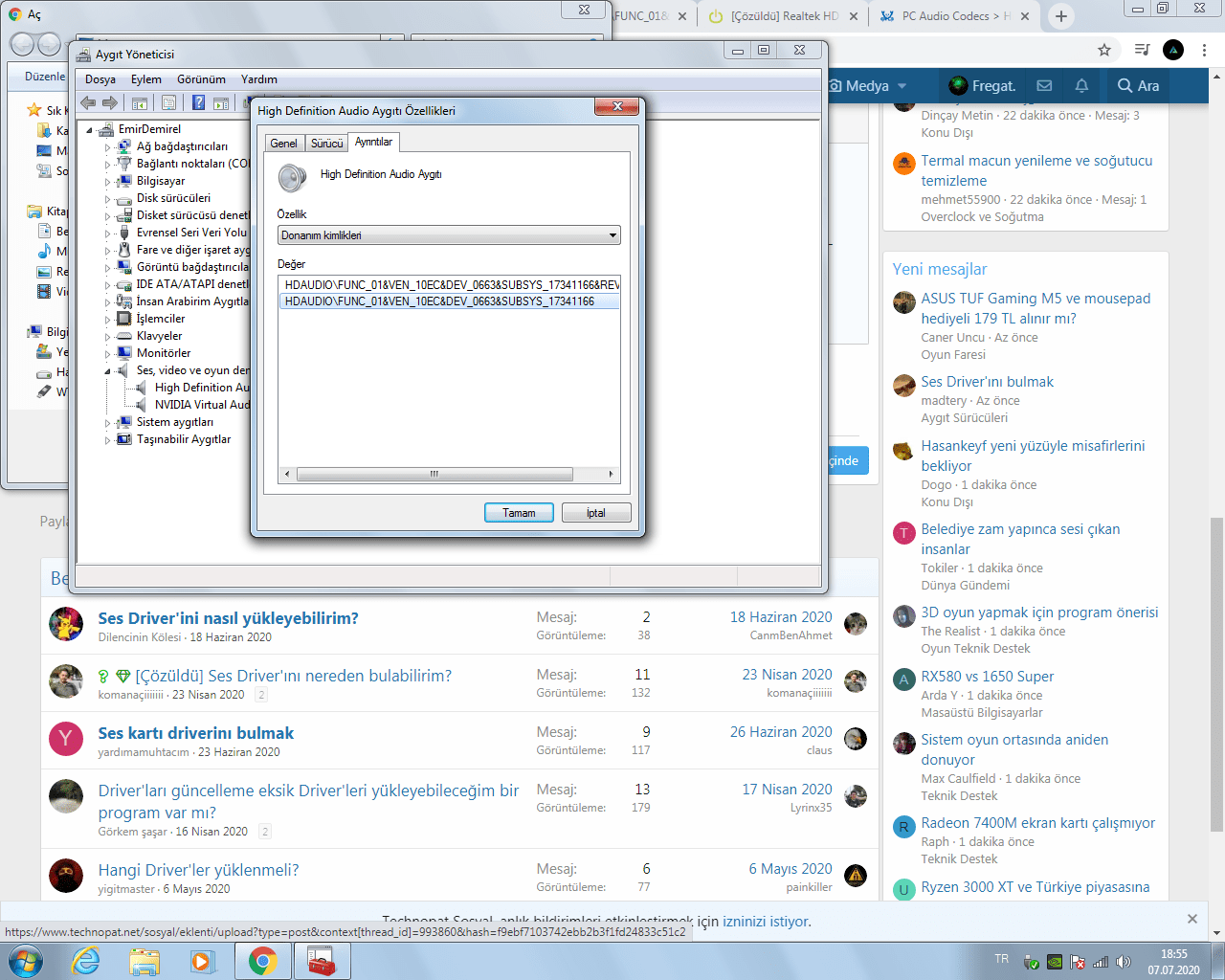
Task: Open the Özellik property dropdown
Action: pyautogui.click(x=449, y=235)
